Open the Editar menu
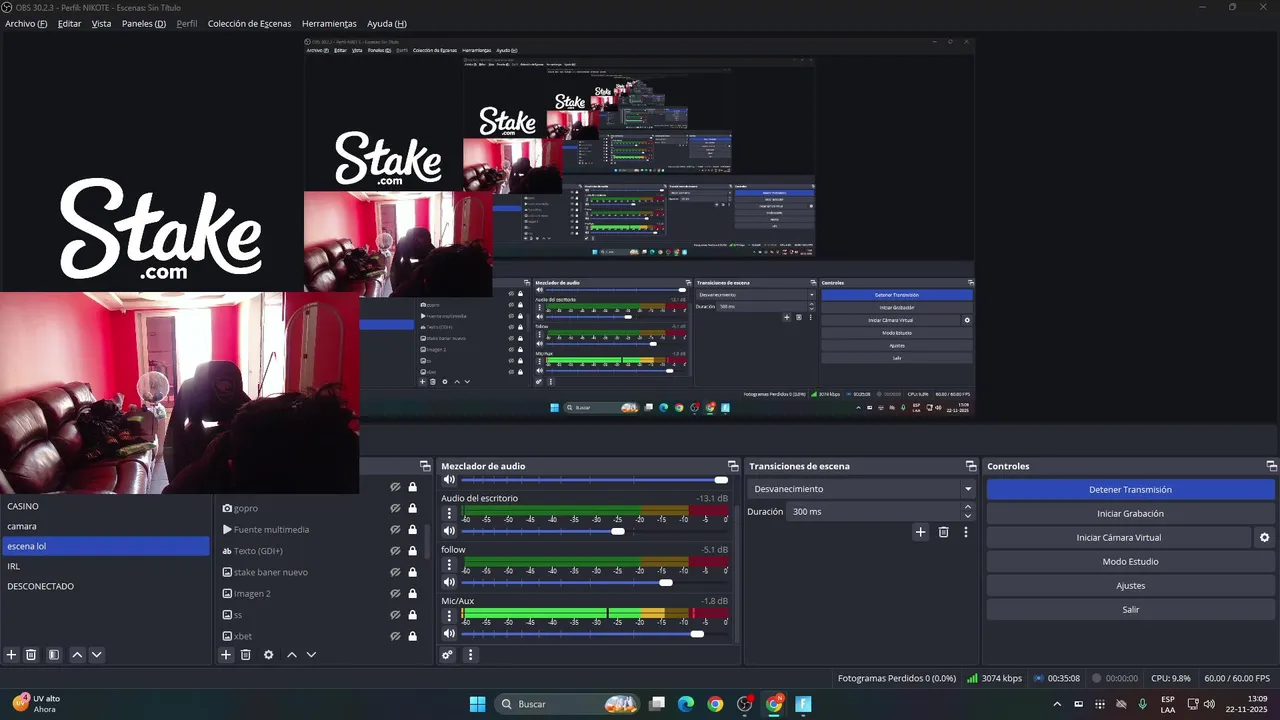The height and width of the screenshot is (720, 1280). pos(69,23)
